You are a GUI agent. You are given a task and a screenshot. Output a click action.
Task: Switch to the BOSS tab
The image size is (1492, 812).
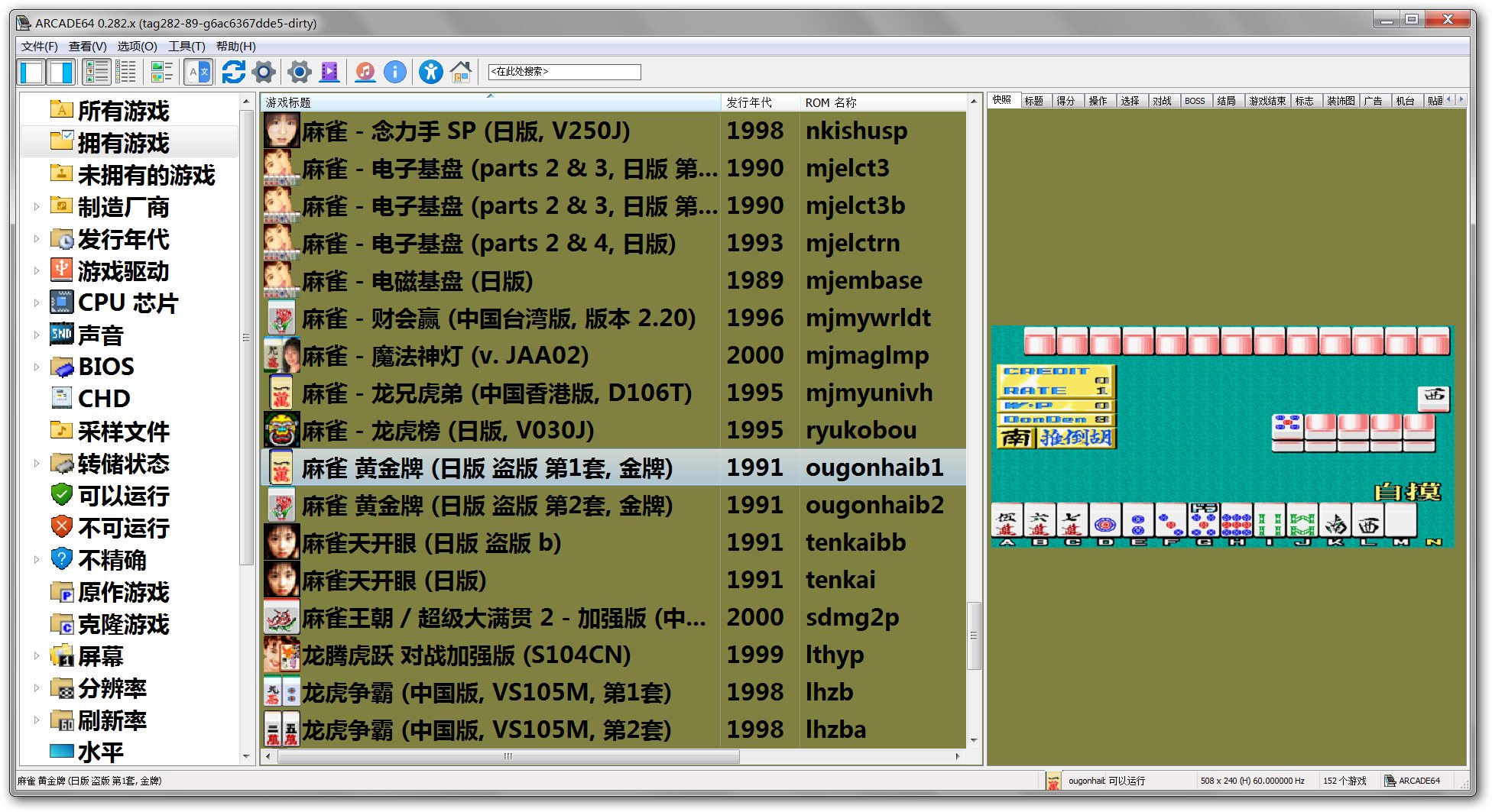click(x=1194, y=101)
